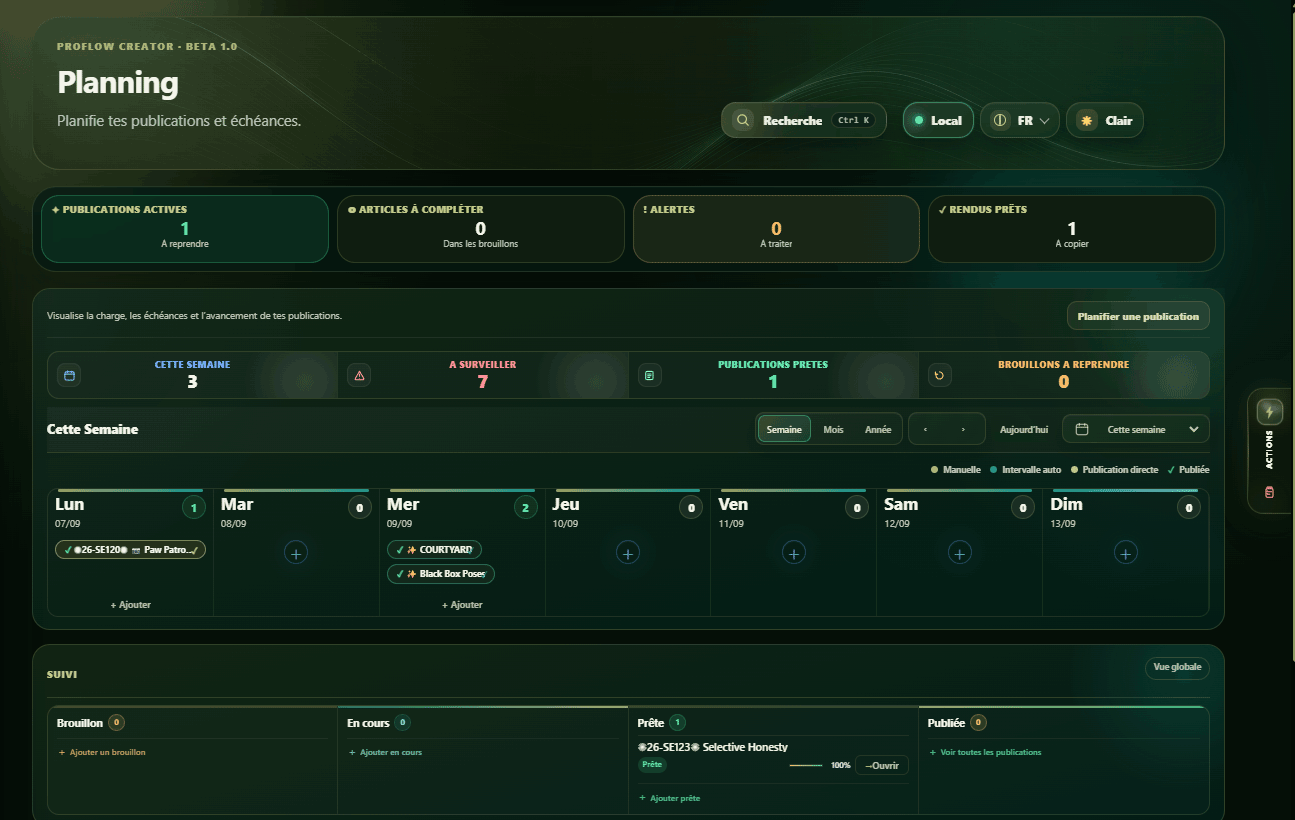1295x820 pixels.
Task: Open the FR language dropdown
Action: [x=1020, y=120]
